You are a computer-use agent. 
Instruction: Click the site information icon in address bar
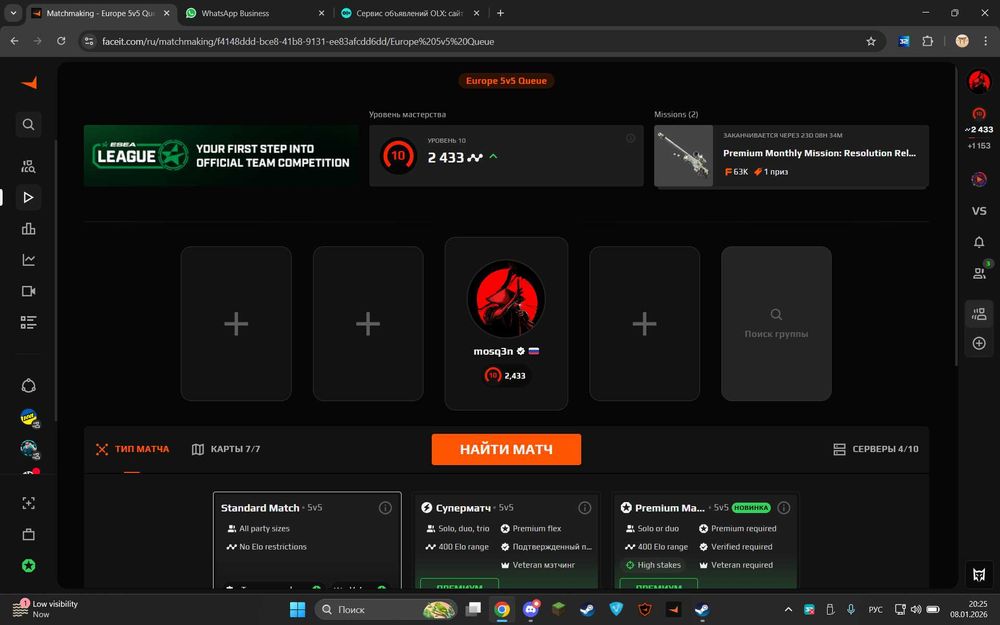(x=89, y=41)
